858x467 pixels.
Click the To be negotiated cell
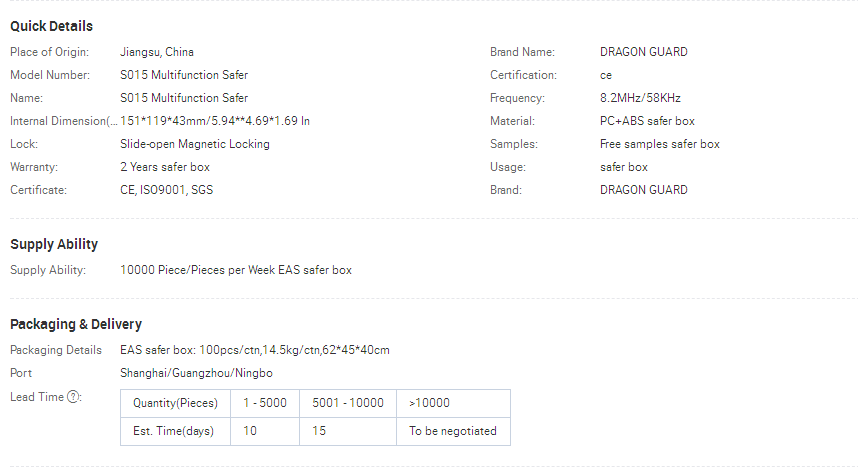(453, 431)
